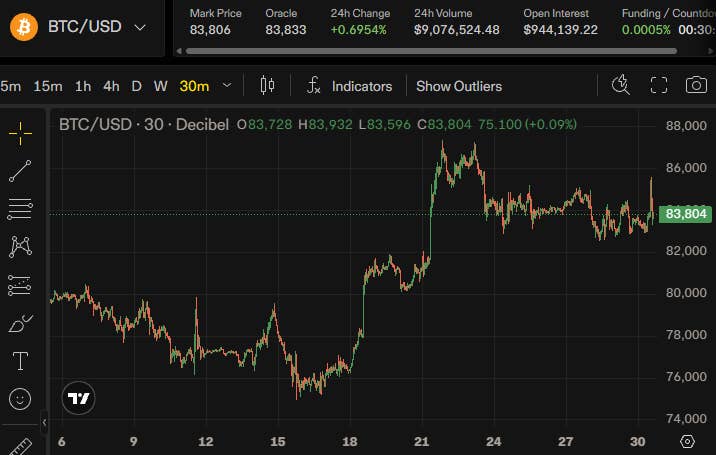This screenshot has width=716, height=455.
Task: Select the Text annotation tool
Action: pyautogui.click(x=20, y=361)
